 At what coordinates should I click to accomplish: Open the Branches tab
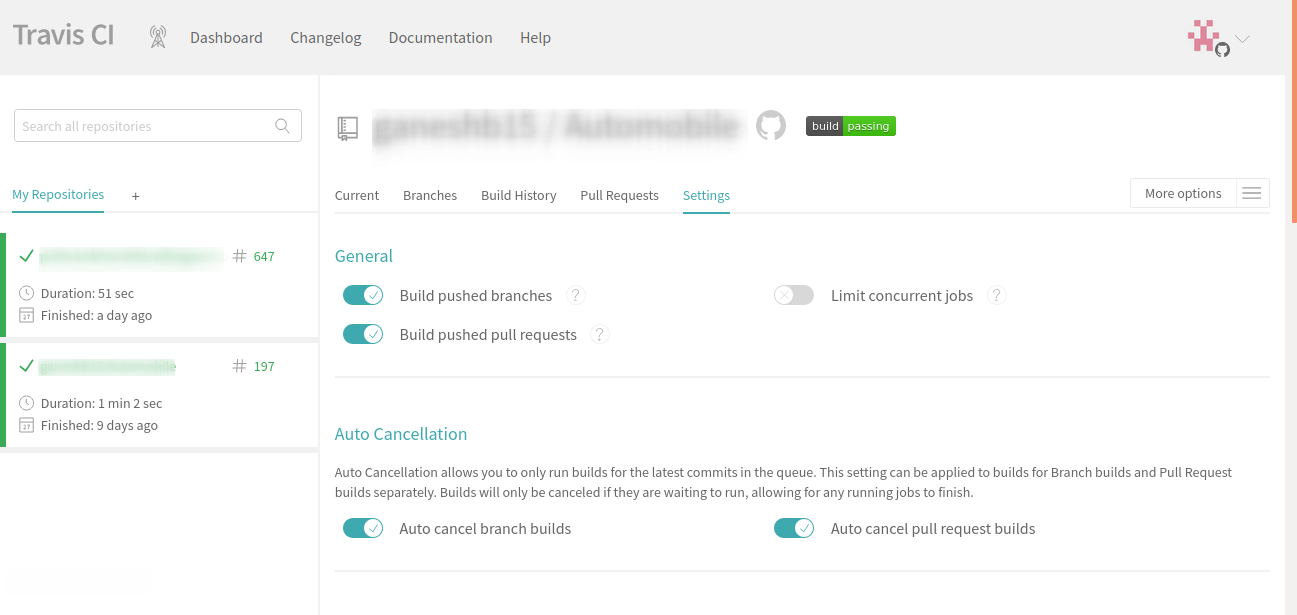430,196
